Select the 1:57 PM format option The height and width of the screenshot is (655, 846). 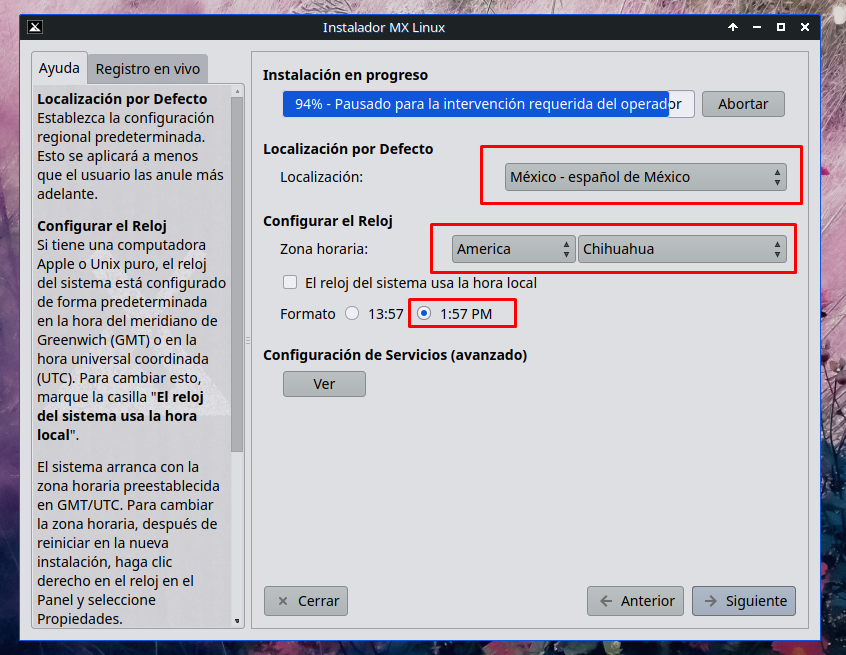pos(424,314)
